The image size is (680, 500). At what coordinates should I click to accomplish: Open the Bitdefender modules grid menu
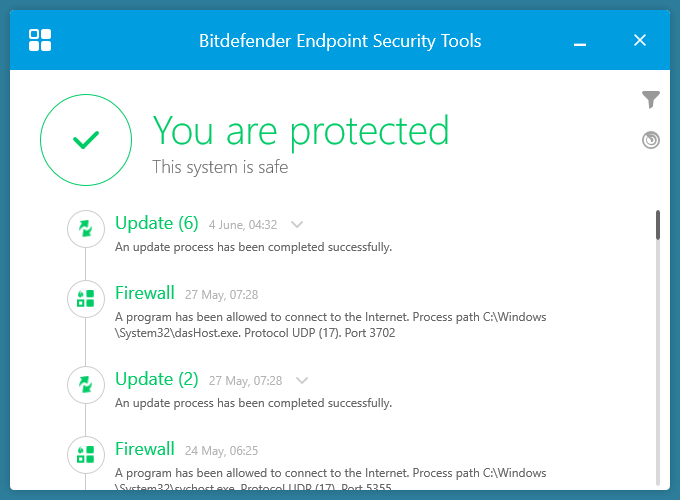[40, 41]
